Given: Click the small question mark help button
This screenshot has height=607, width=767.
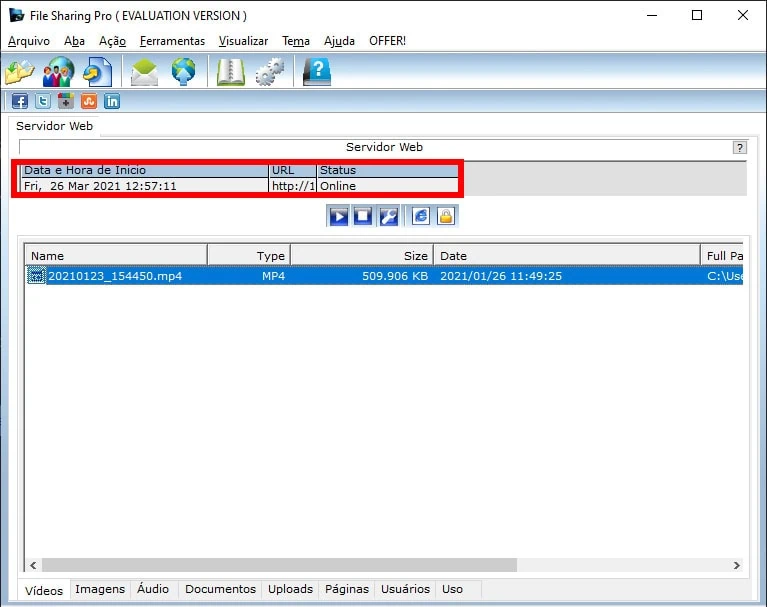Looking at the screenshot, I should coord(740,147).
